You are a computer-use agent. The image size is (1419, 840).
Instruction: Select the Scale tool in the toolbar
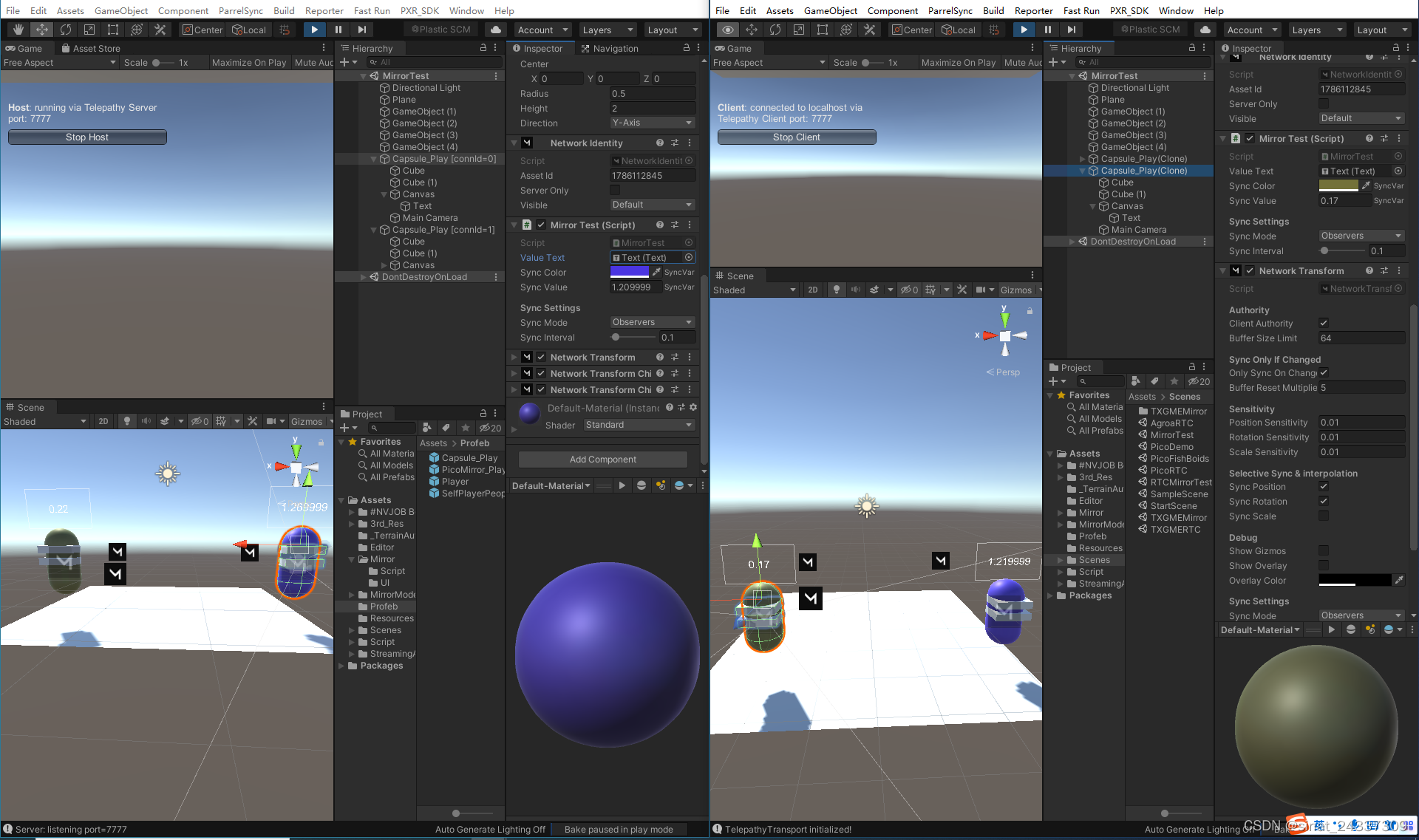pyautogui.click(x=89, y=30)
